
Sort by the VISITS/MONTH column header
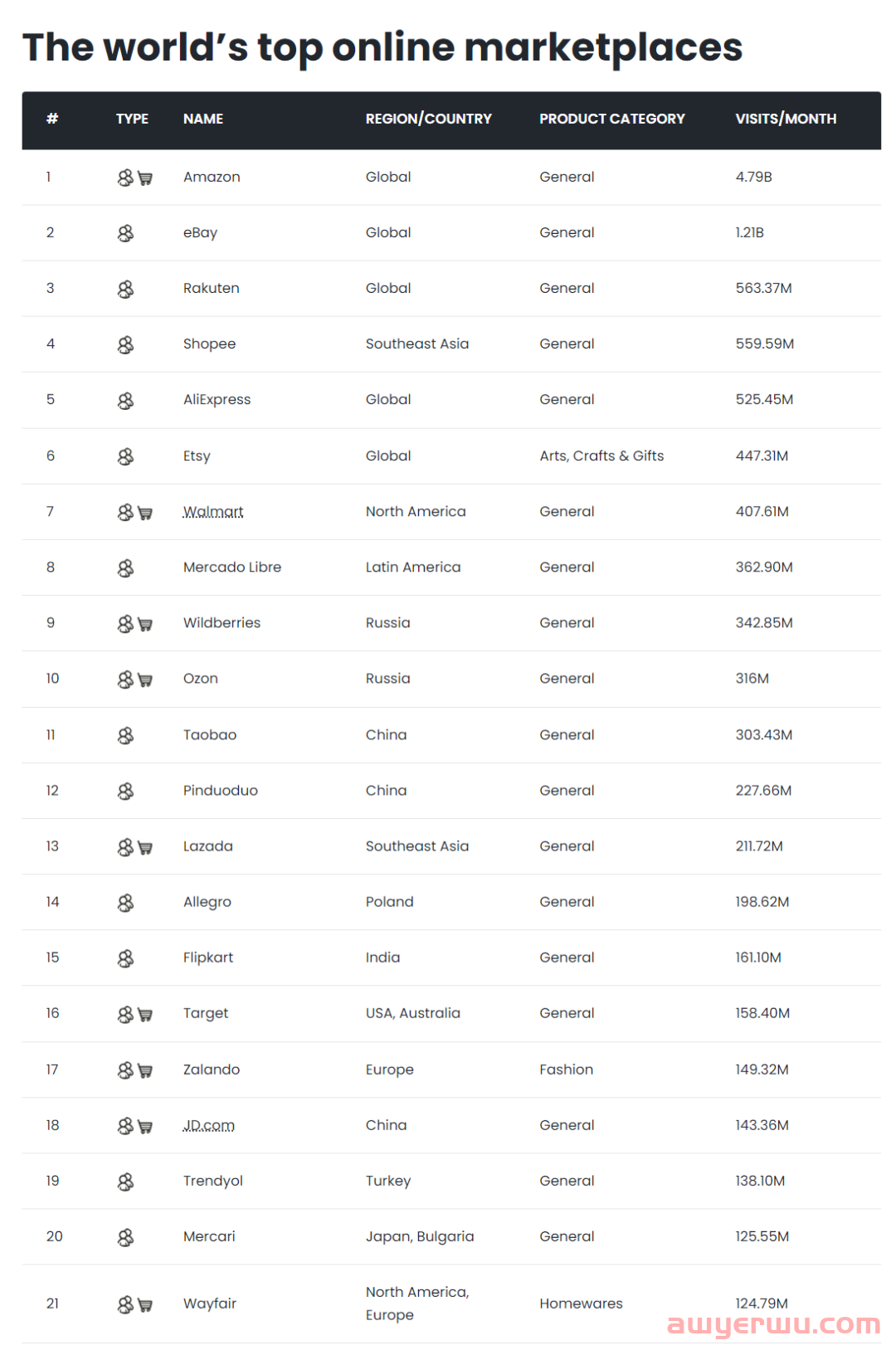[786, 119]
